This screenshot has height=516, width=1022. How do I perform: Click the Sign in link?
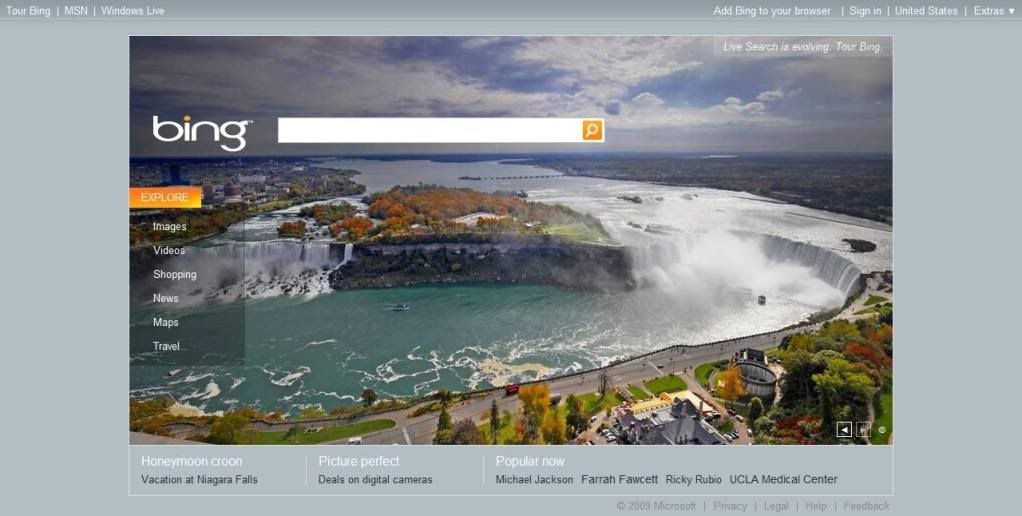pyautogui.click(x=865, y=11)
